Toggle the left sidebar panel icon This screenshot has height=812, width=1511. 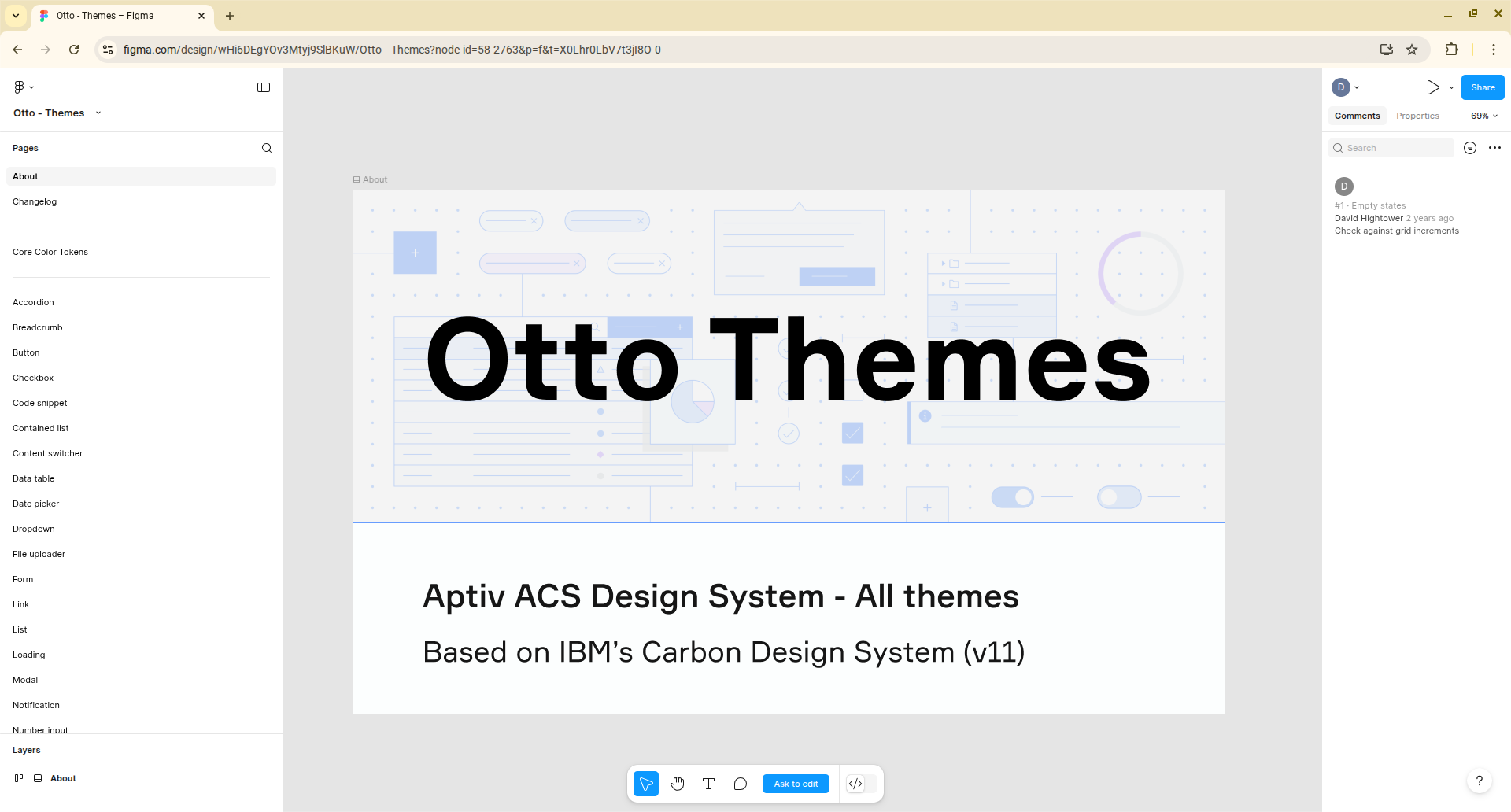point(264,87)
